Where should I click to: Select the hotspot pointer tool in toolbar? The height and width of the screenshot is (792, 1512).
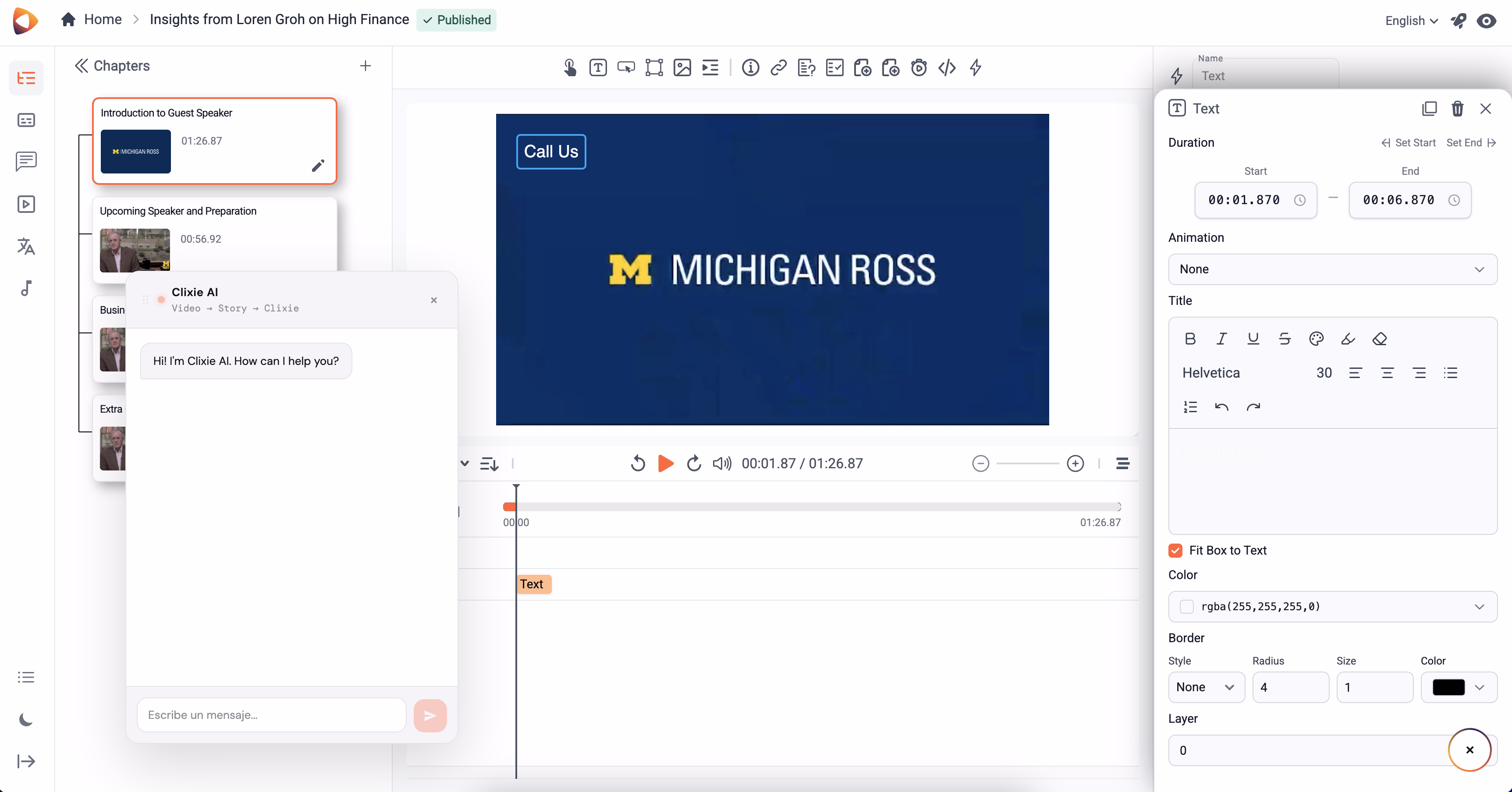(x=569, y=67)
